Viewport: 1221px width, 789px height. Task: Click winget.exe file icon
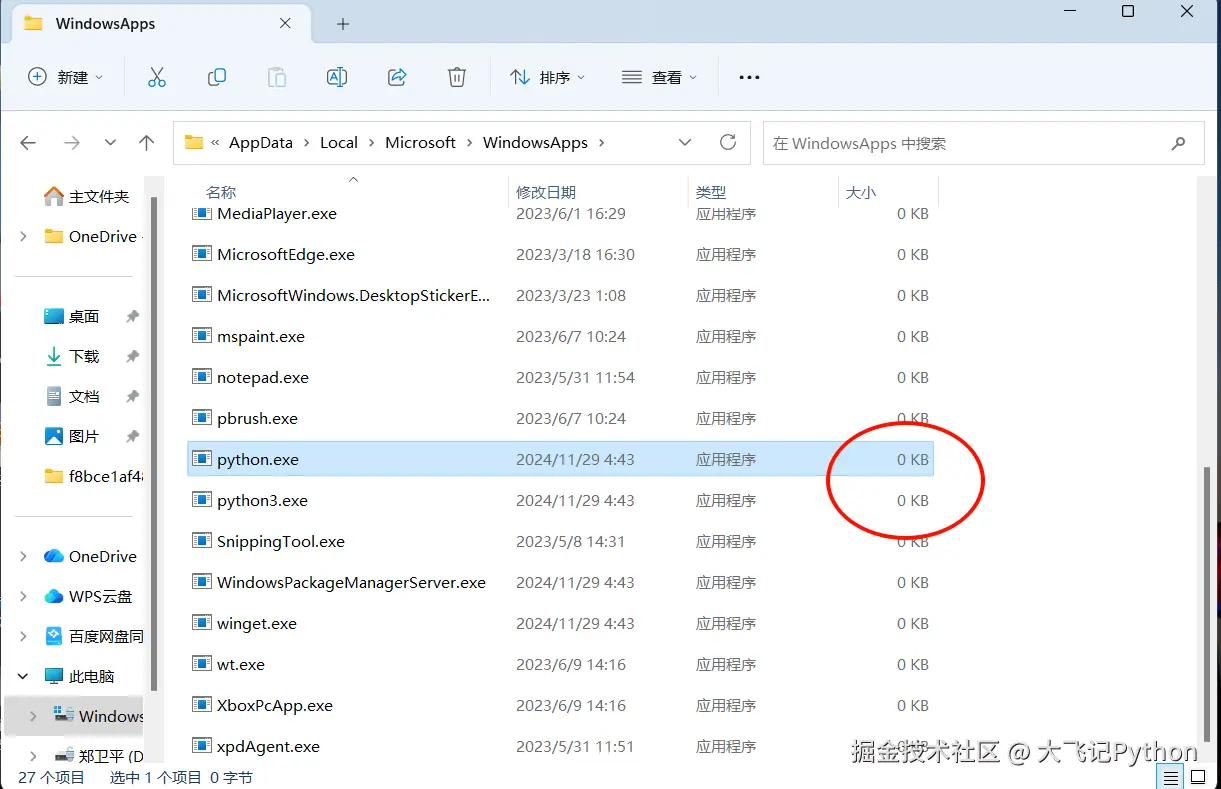pos(201,623)
